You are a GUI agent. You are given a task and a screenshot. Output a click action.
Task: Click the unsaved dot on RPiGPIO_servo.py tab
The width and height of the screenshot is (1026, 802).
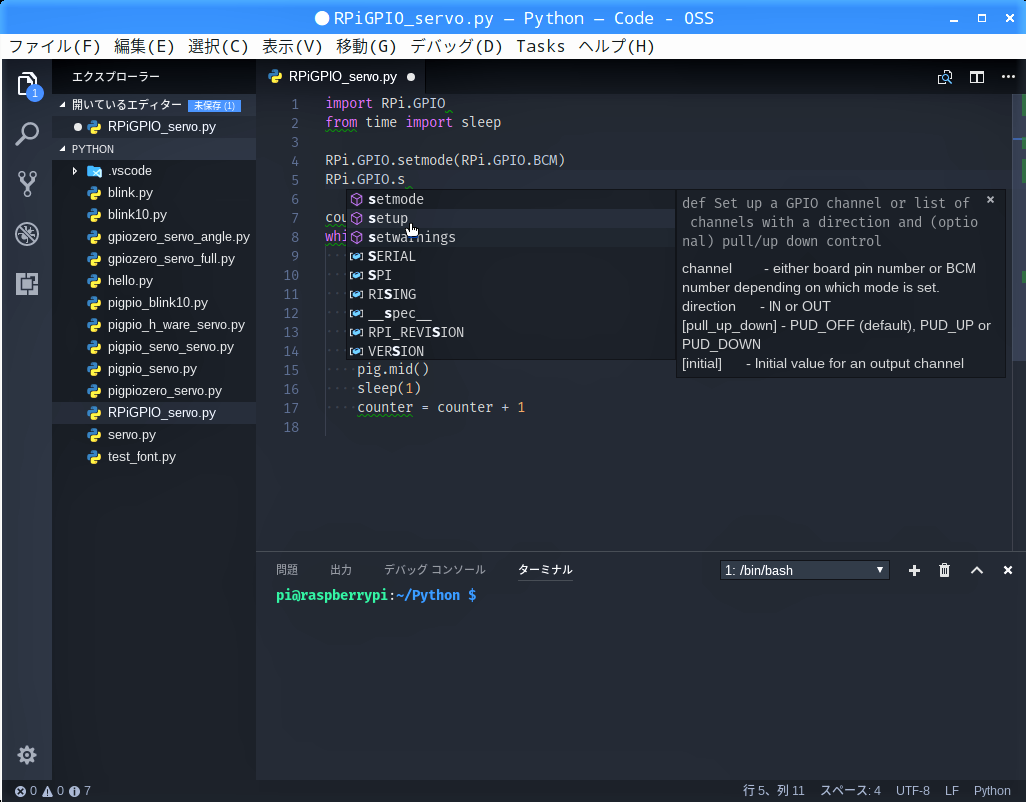pyautogui.click(x=411, y=77)
